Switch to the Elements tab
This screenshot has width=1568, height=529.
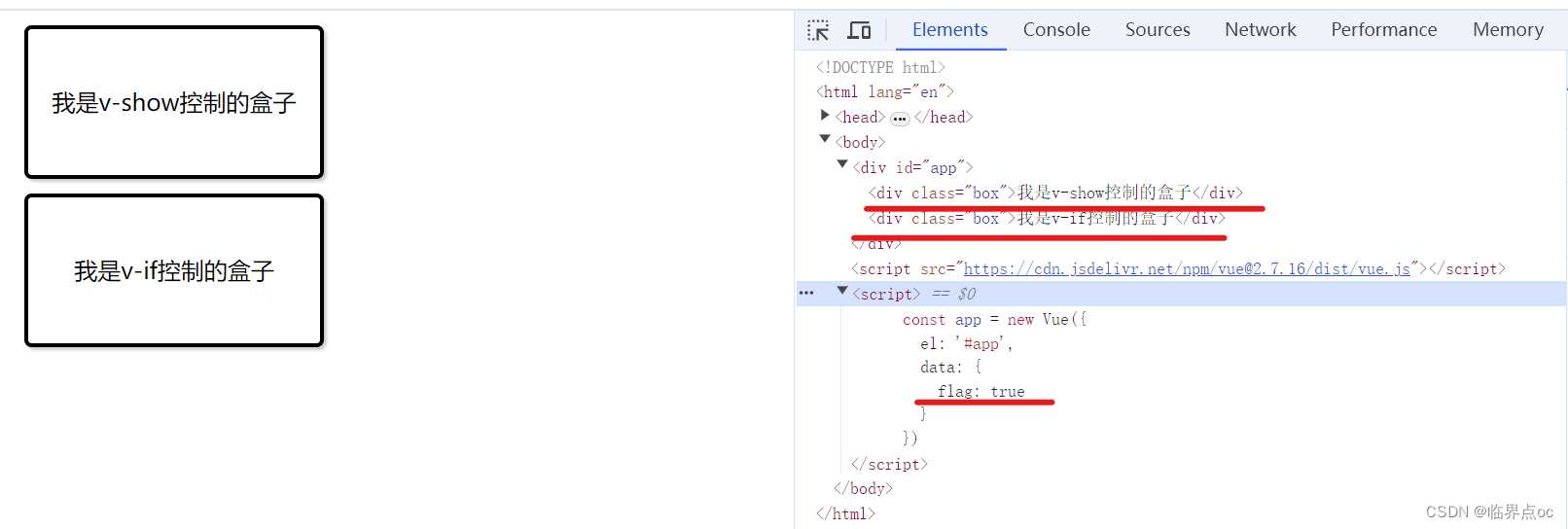click(x=950, y=30)
